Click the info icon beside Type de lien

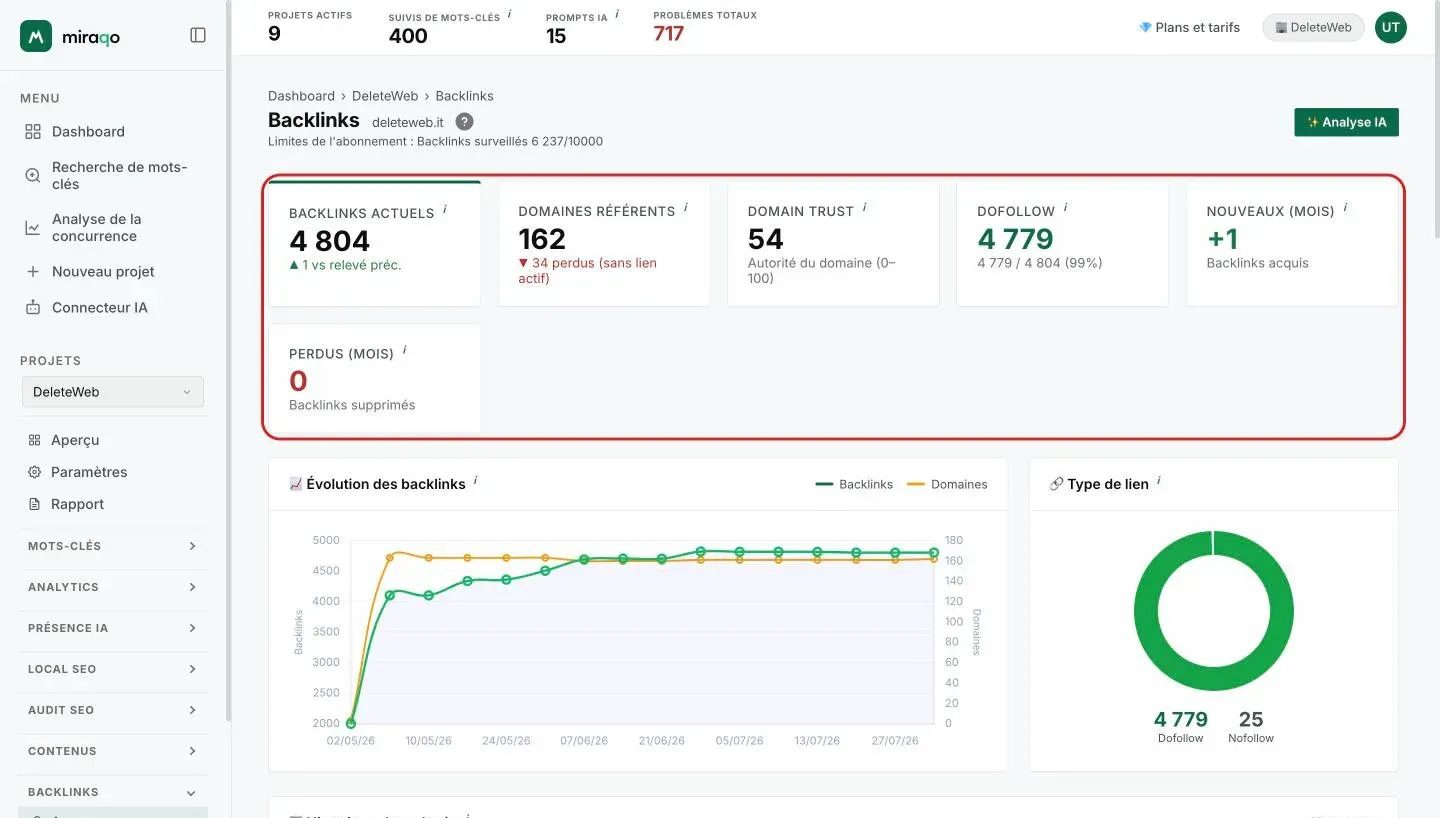(1159, 481)
